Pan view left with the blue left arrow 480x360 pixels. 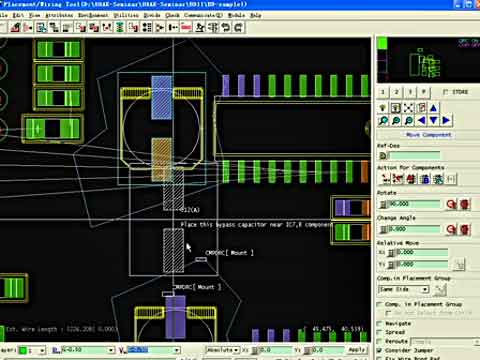pyautogui.click(x=421, y=120)
